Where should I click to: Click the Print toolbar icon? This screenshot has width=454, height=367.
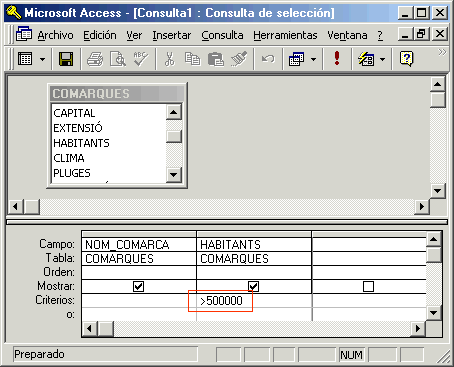pyautogui.click(x=95, y=59)
